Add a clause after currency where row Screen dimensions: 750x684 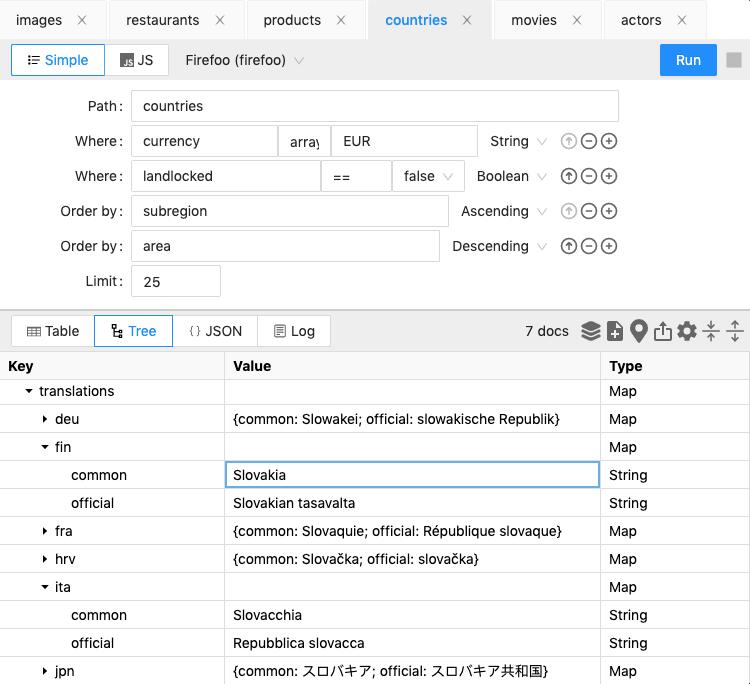tap(608, 141)
